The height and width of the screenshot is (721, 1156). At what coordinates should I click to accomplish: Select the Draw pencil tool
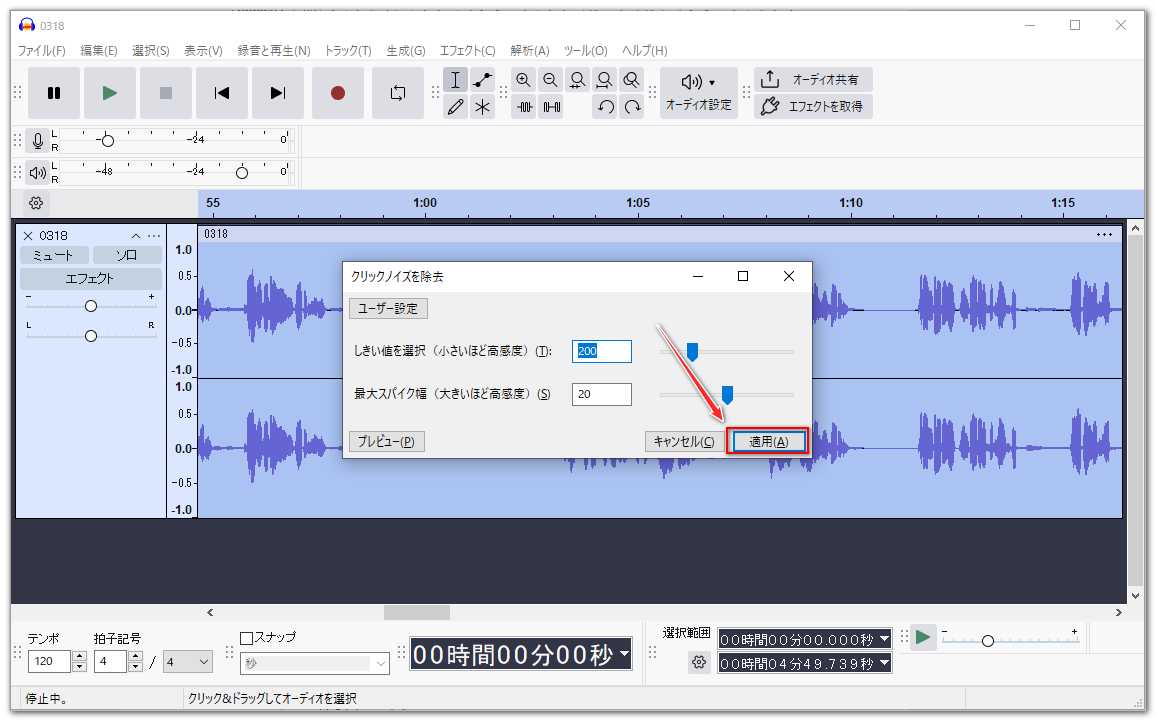[x=456, y=107]
